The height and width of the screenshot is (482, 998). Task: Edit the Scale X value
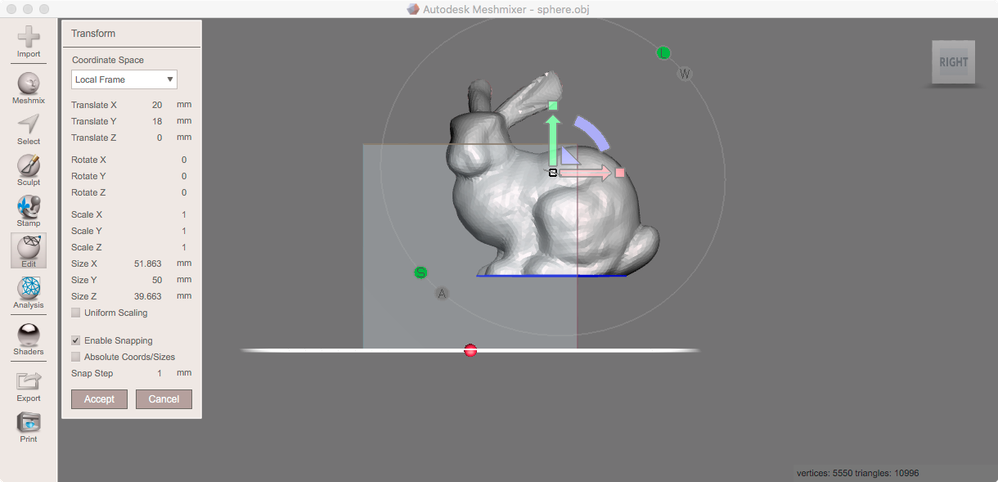click(184, 215)
